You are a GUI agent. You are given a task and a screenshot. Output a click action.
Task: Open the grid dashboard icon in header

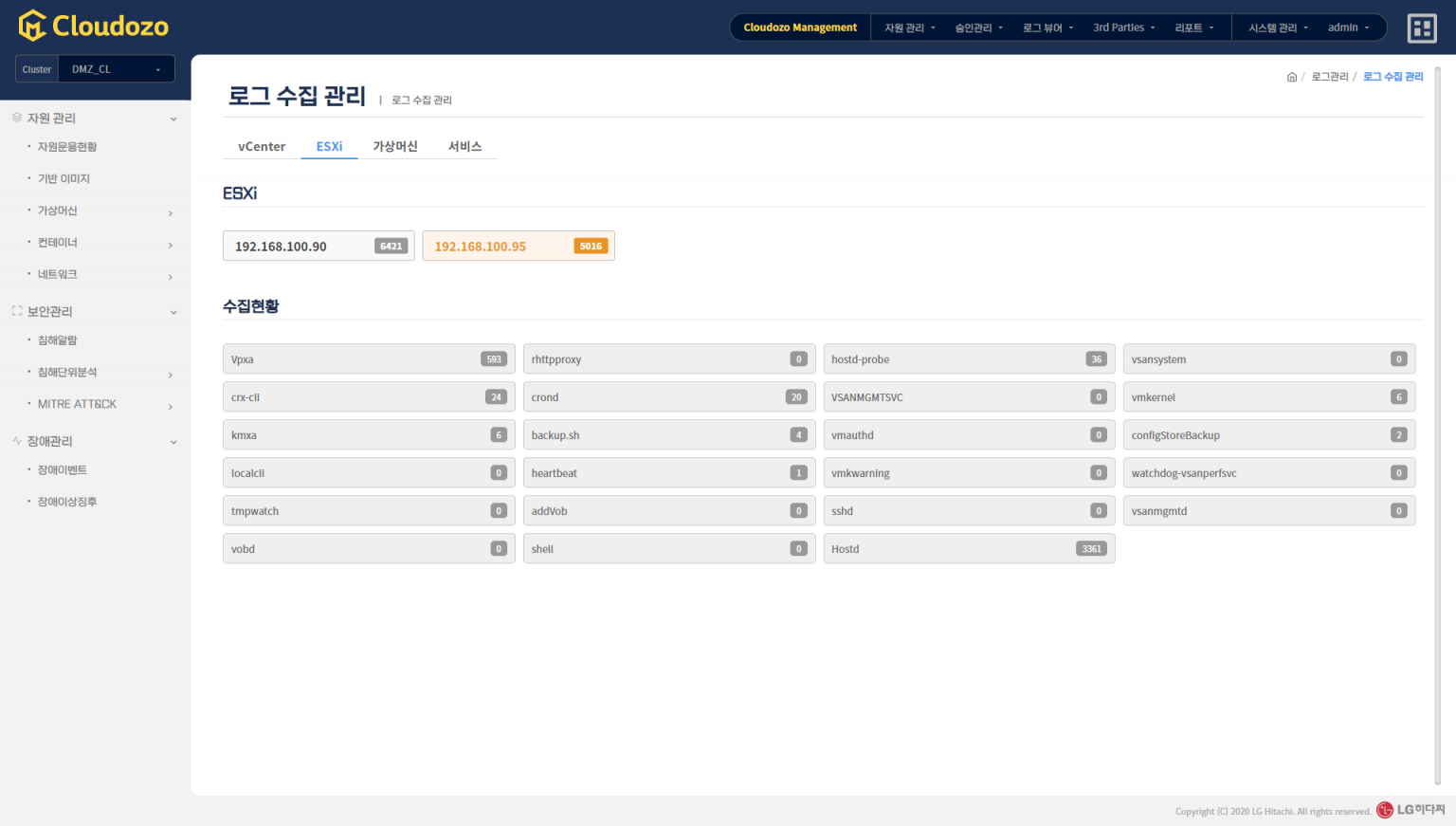1422,28
